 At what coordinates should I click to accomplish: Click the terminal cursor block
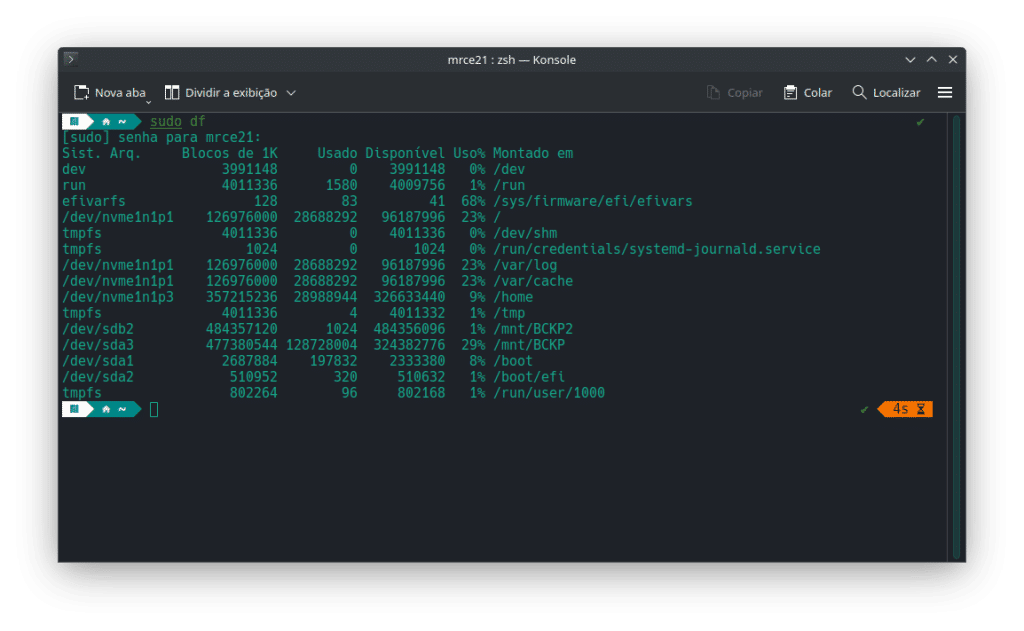pos(154,410)
